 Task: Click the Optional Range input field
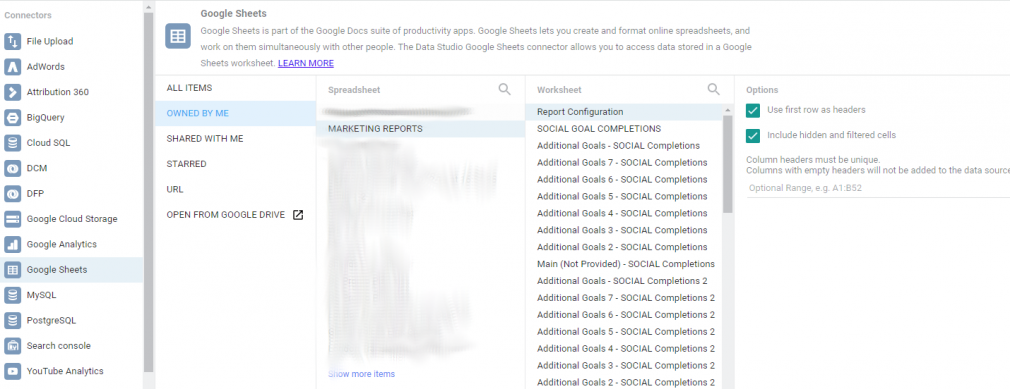(x=879, y=189)
